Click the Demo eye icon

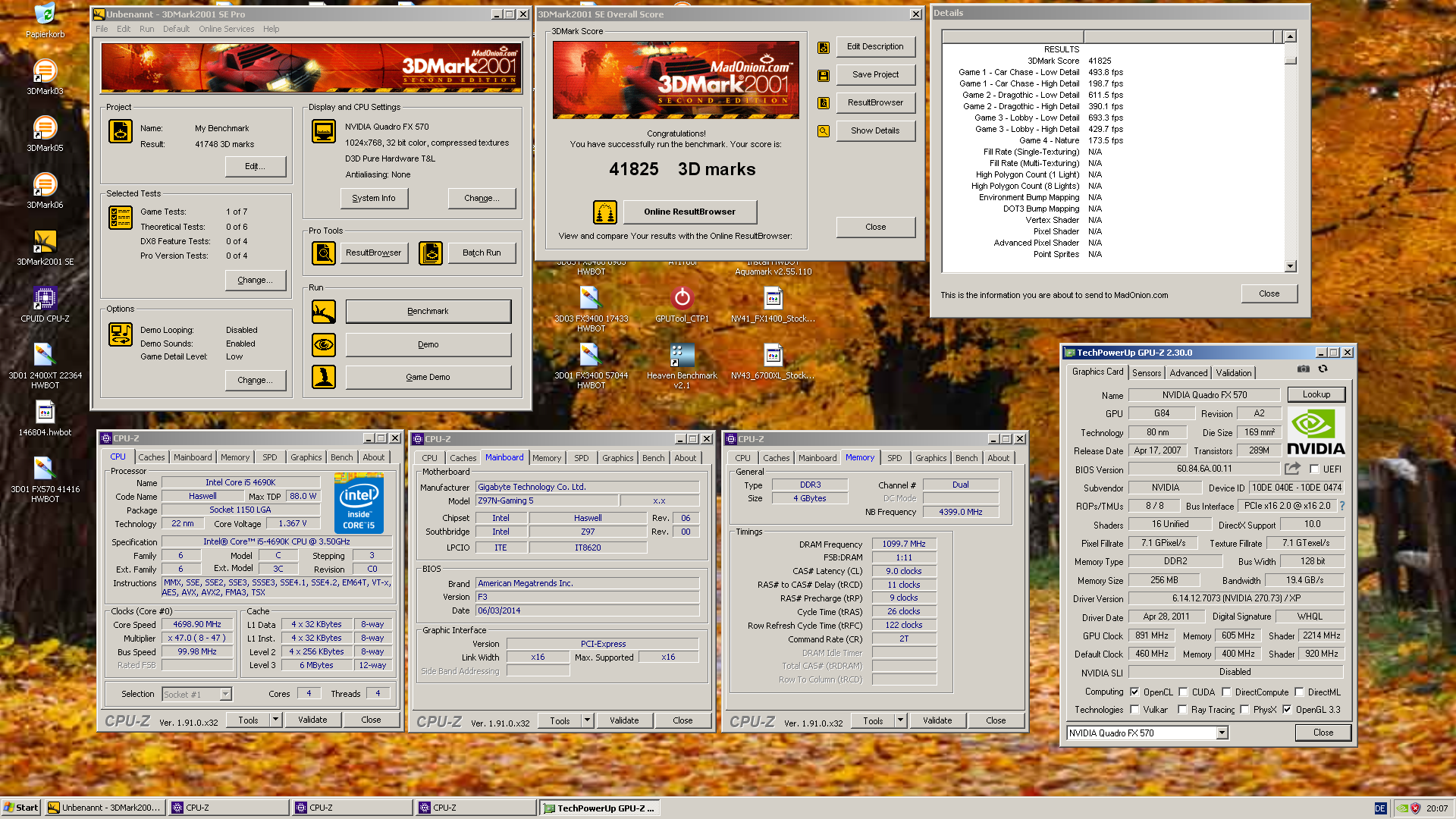point(324,345)
